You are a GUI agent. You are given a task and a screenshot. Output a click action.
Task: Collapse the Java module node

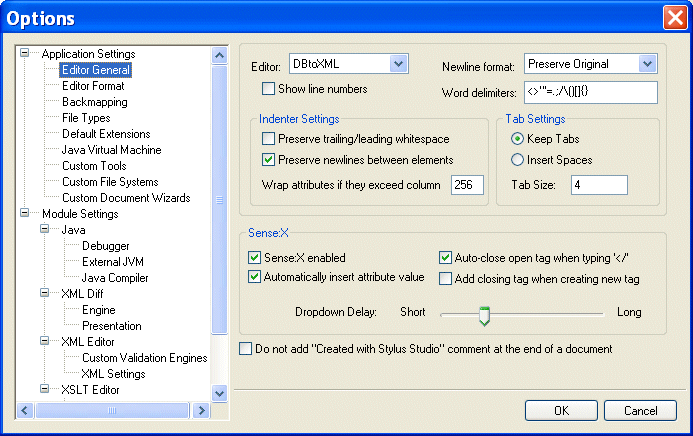45,230
